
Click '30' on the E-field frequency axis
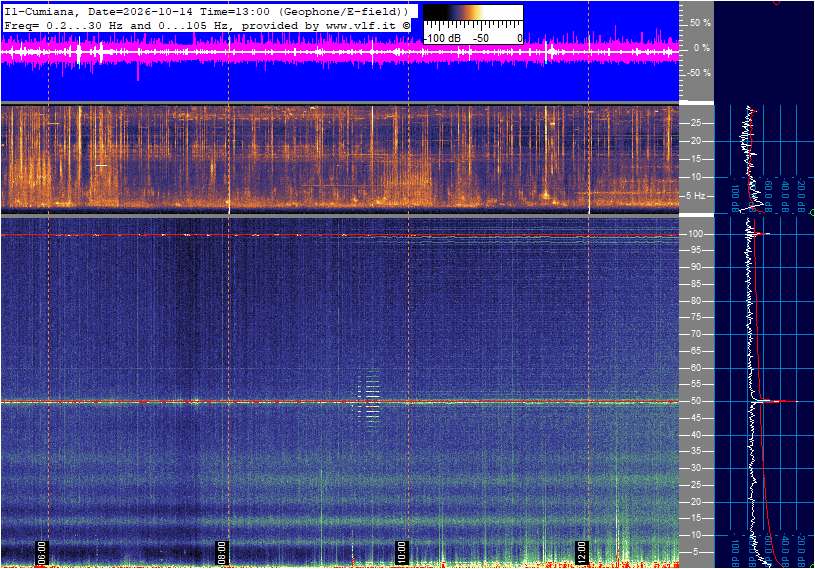(695, 468)
